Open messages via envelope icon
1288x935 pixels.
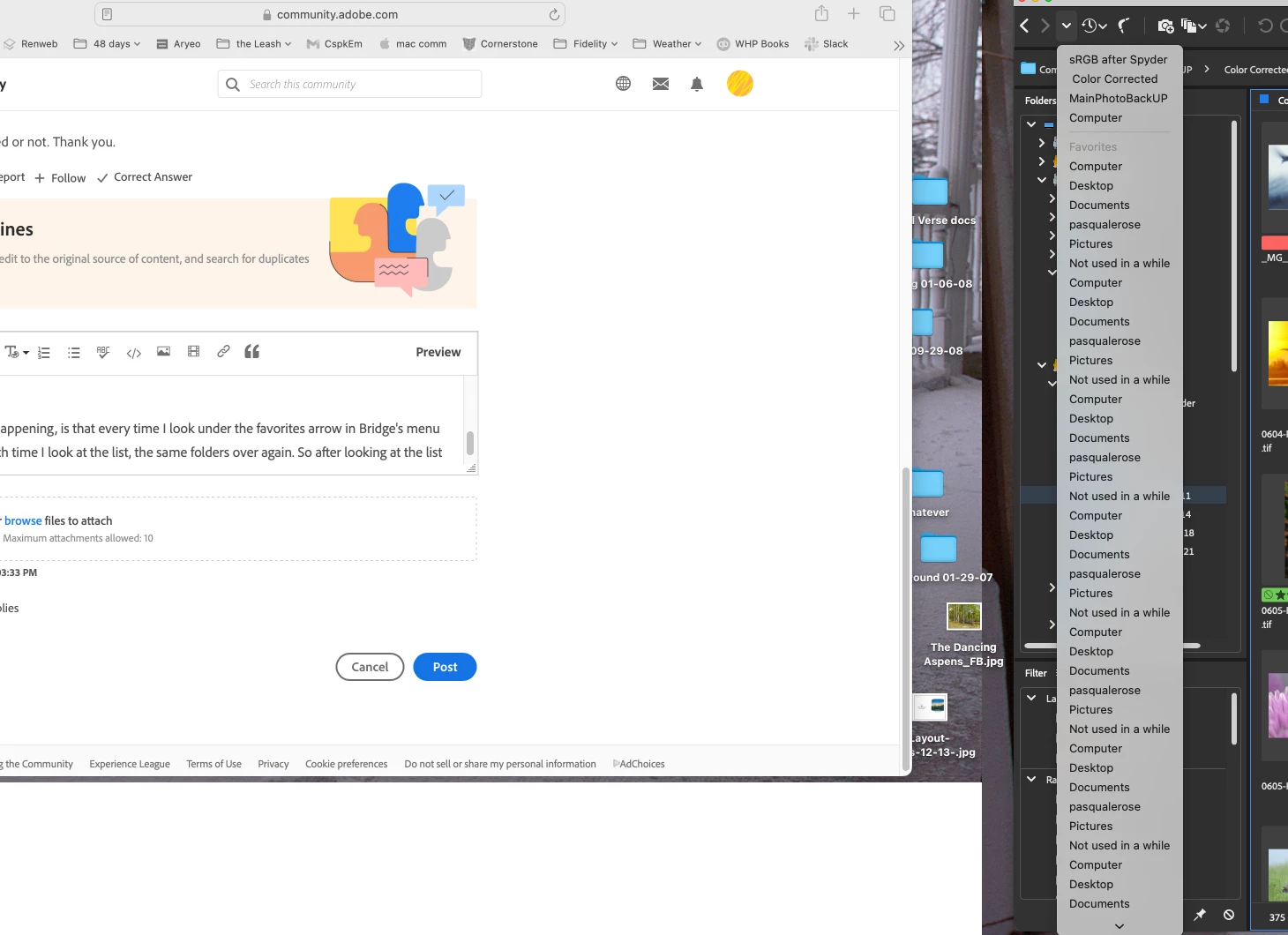pos(660,84)
